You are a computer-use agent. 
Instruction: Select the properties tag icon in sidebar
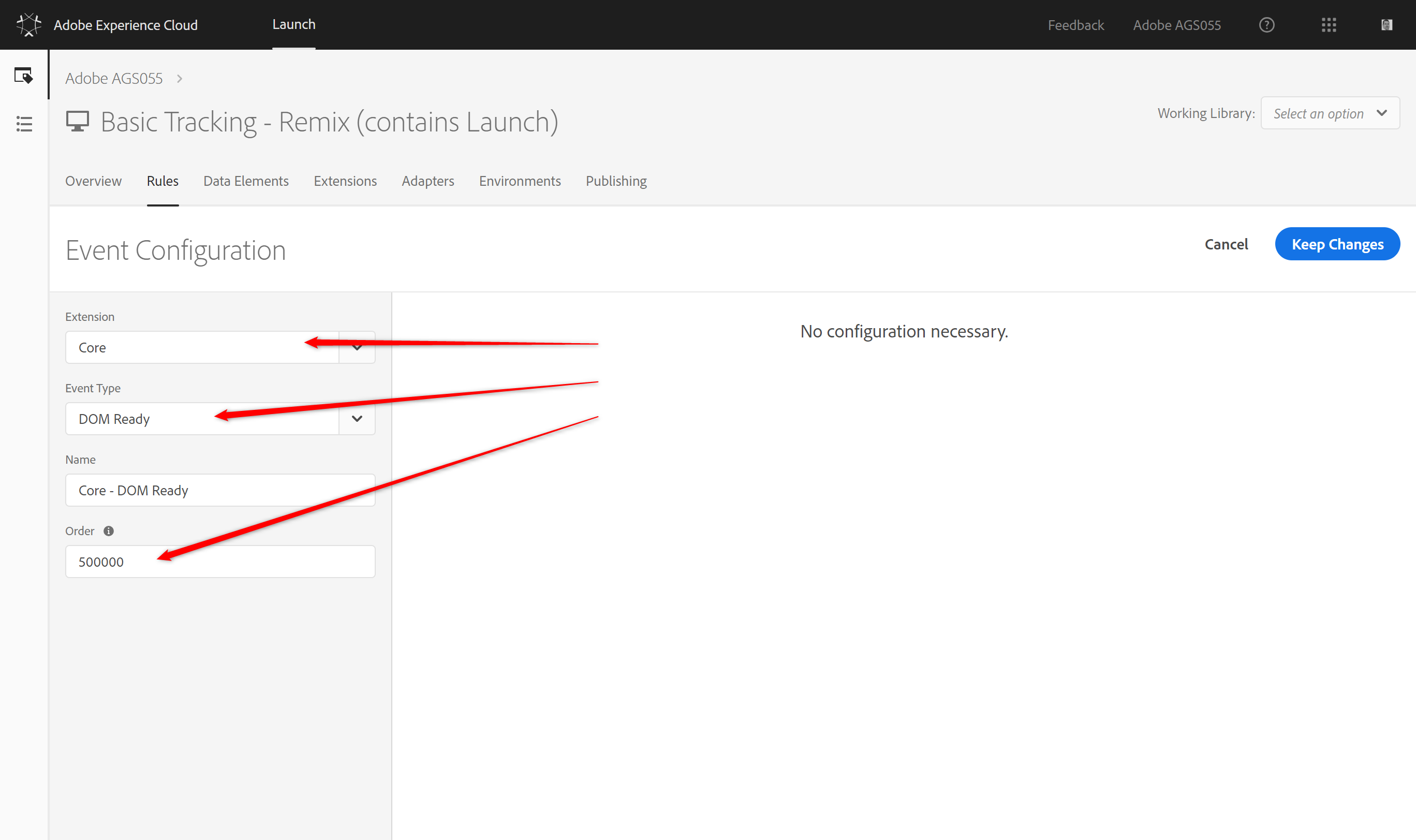pos(24,75)
